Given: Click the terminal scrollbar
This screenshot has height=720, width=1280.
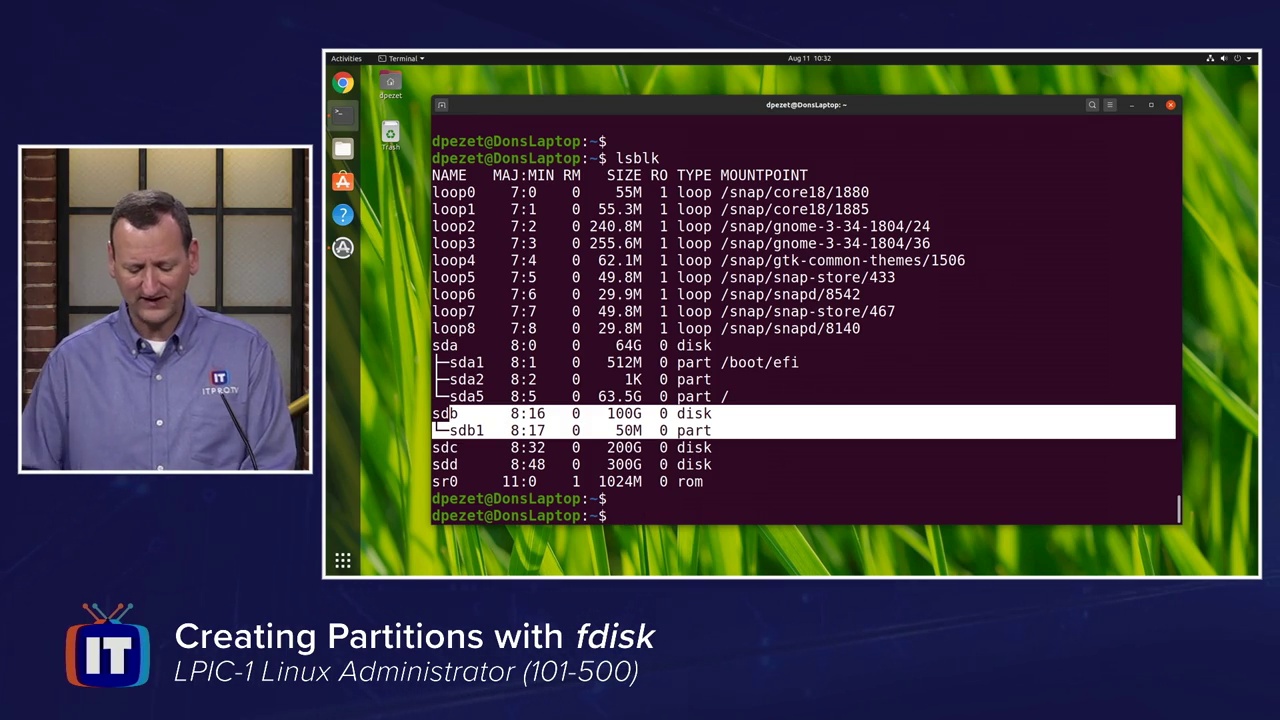Looking at the screenshot, I should tap(1179, 508).
